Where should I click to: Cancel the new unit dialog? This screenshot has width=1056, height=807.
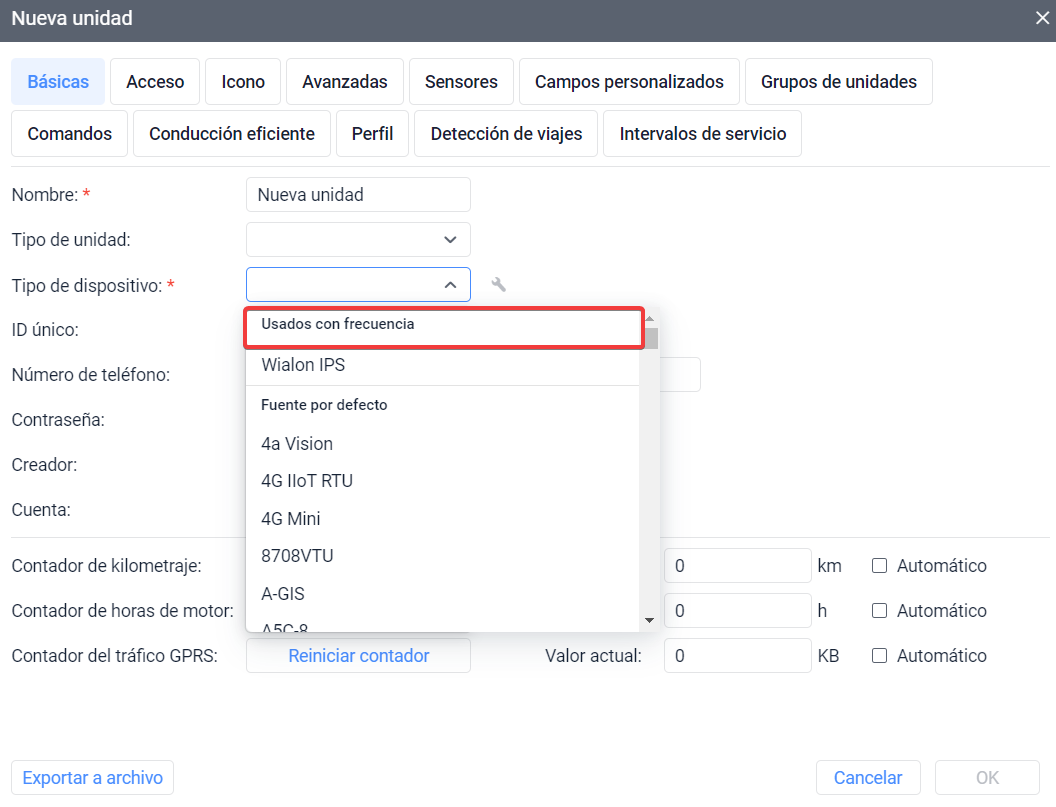[867, 777]
